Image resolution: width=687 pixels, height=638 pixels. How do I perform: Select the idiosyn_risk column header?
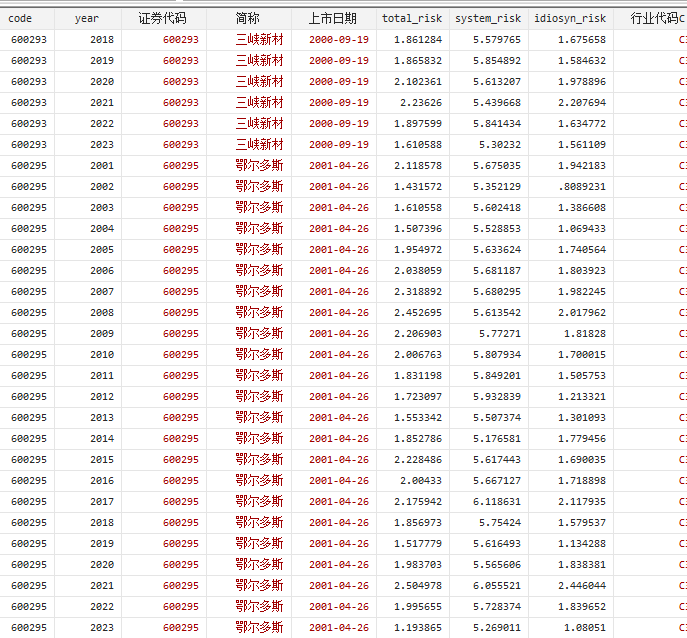coord(570,18)
